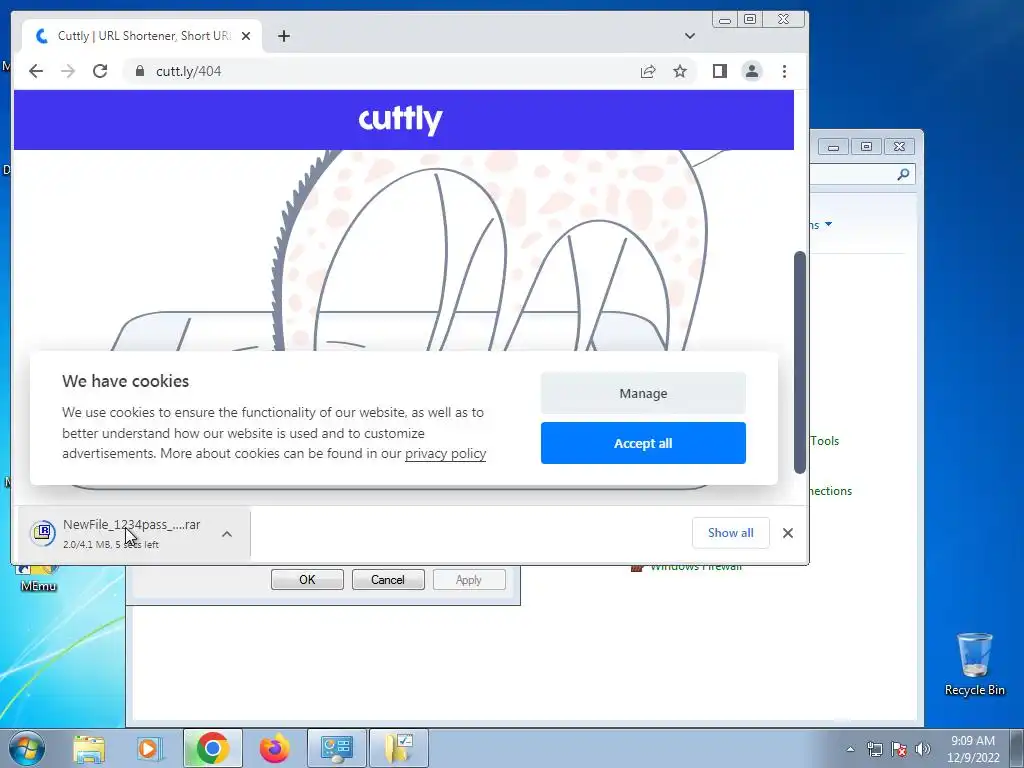Open the view dropdown arrow in background window
Image resolution: width=1024 pixels, height=768 pixels.
[828, 224]
